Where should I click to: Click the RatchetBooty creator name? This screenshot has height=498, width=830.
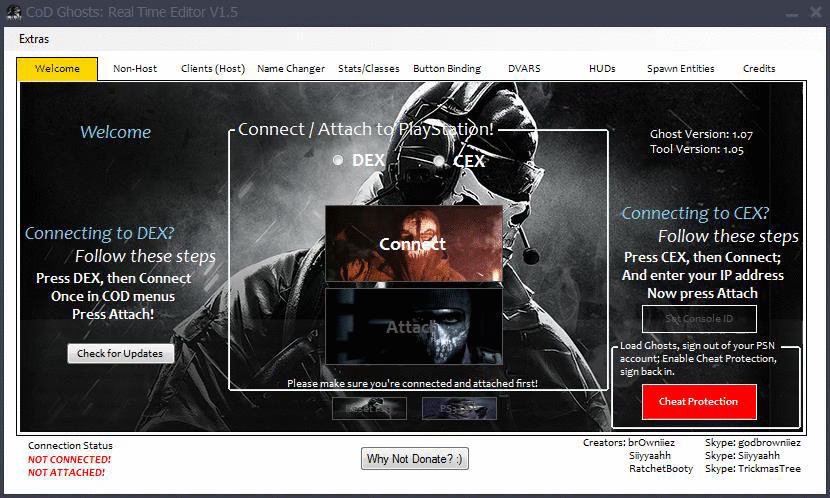pyautogui.click(x=661, y=468)
